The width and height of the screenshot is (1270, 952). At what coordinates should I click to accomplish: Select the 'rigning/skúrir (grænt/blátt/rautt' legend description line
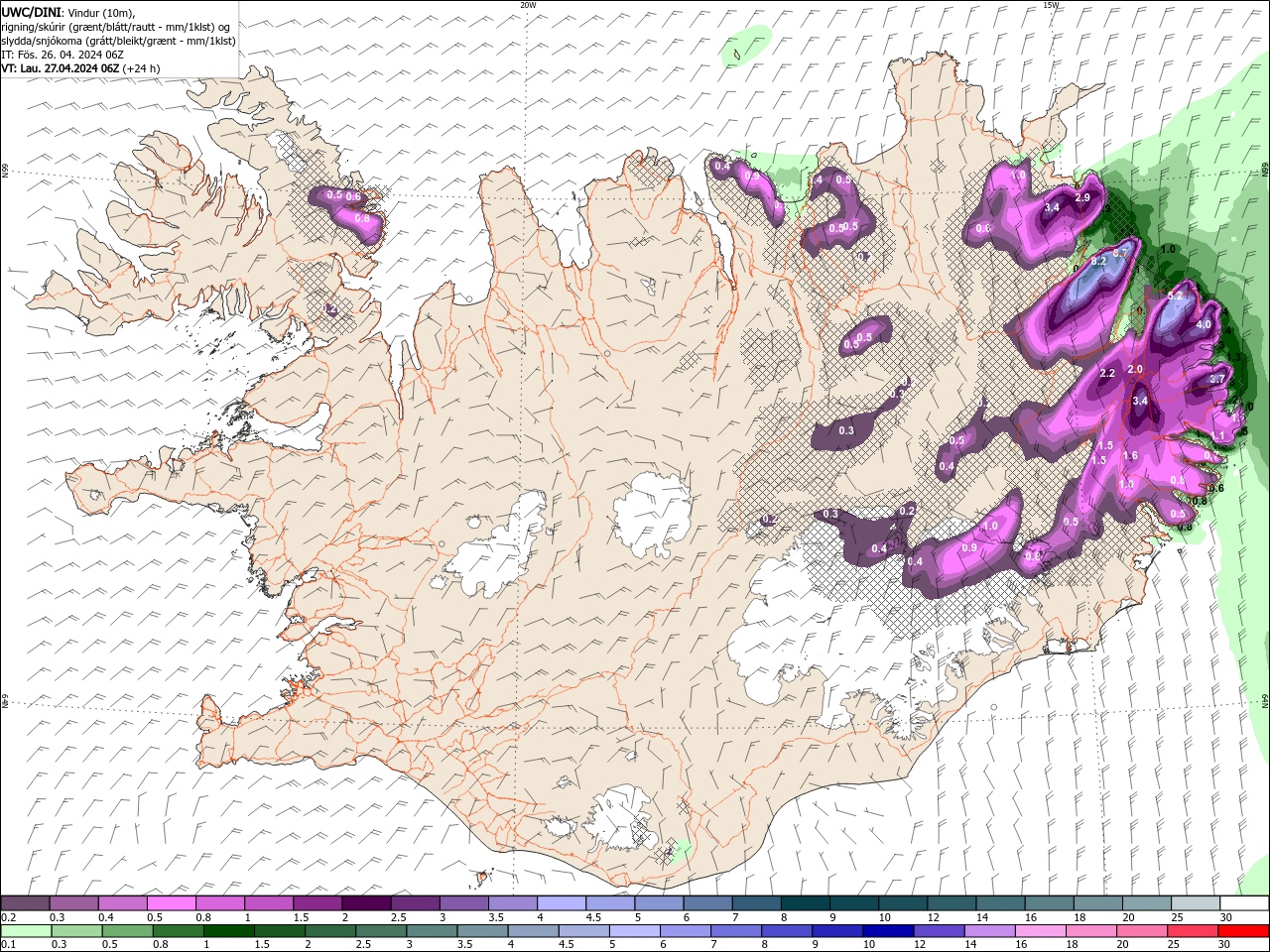tap(116, 27)
